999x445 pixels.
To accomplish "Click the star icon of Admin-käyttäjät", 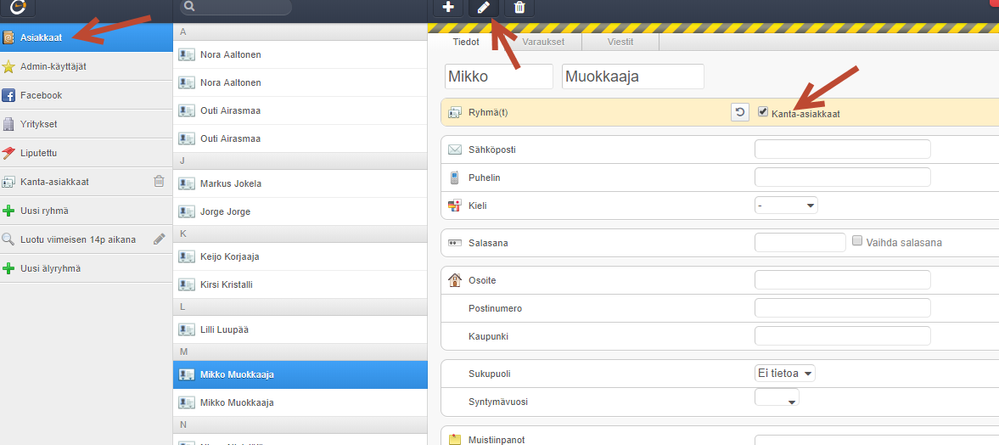I will [x=9, y=67].
